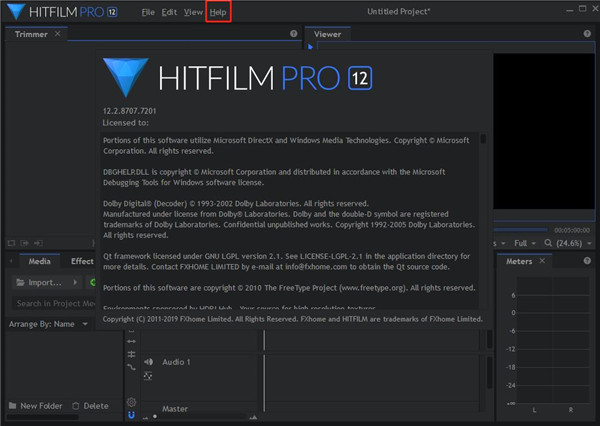Click the Audio 1 track waveform icon

(x=147, y=376)
